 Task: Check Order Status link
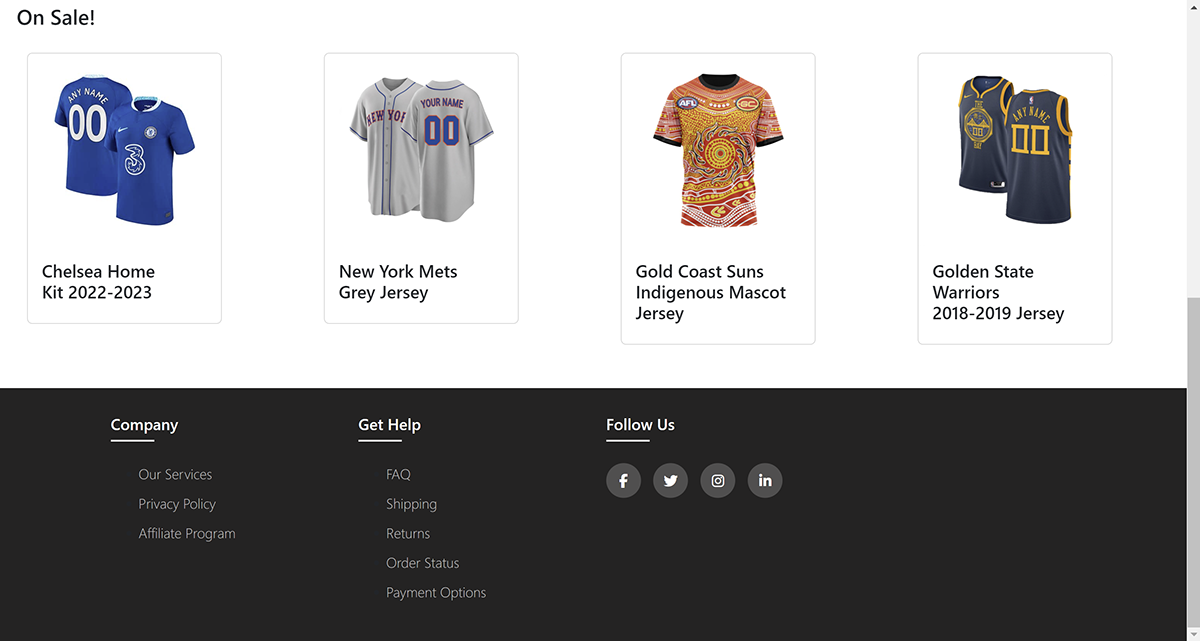pyautogui.click(x=422, y=563)
